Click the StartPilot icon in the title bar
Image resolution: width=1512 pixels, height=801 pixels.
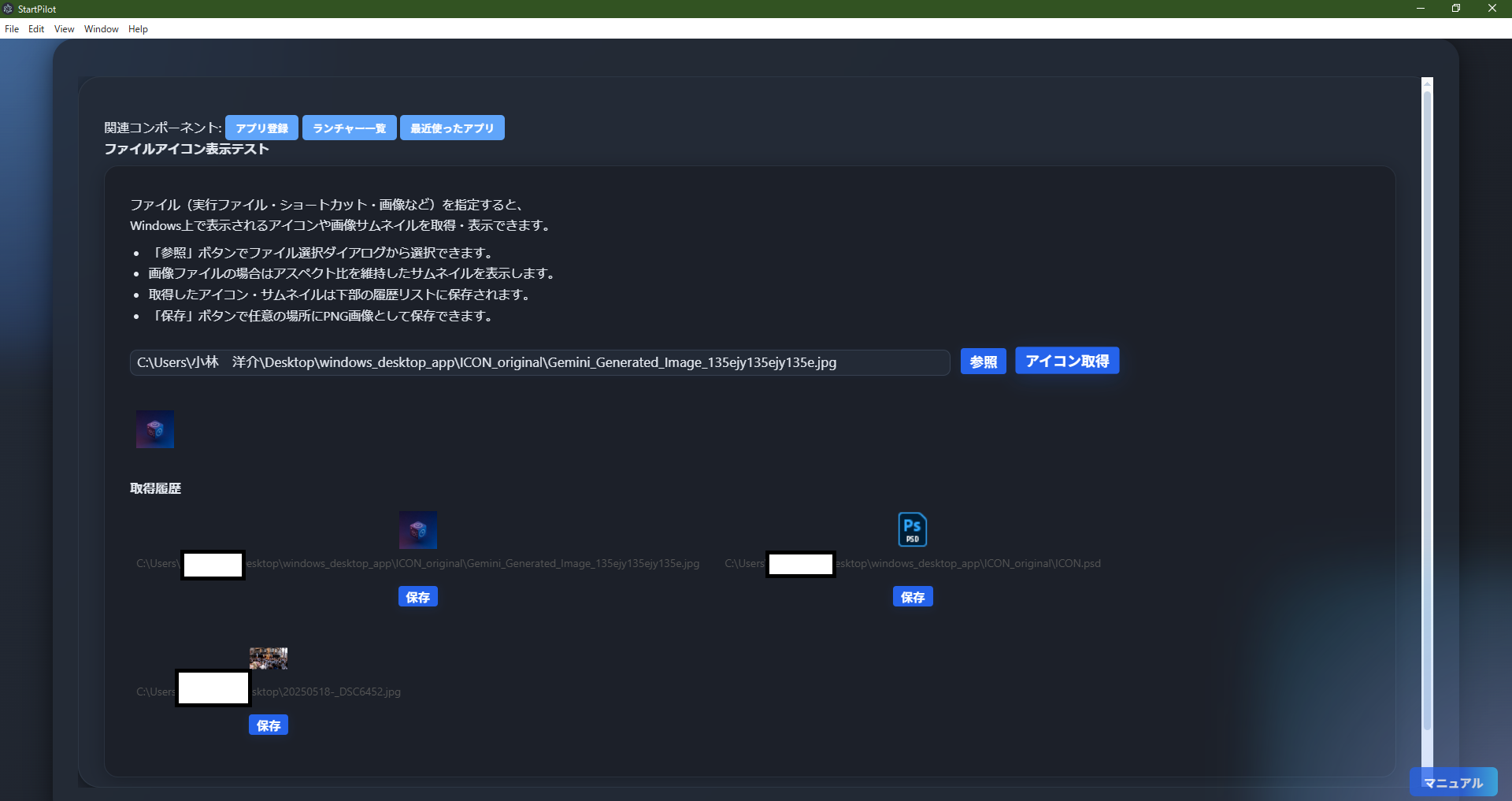[8, 9]
